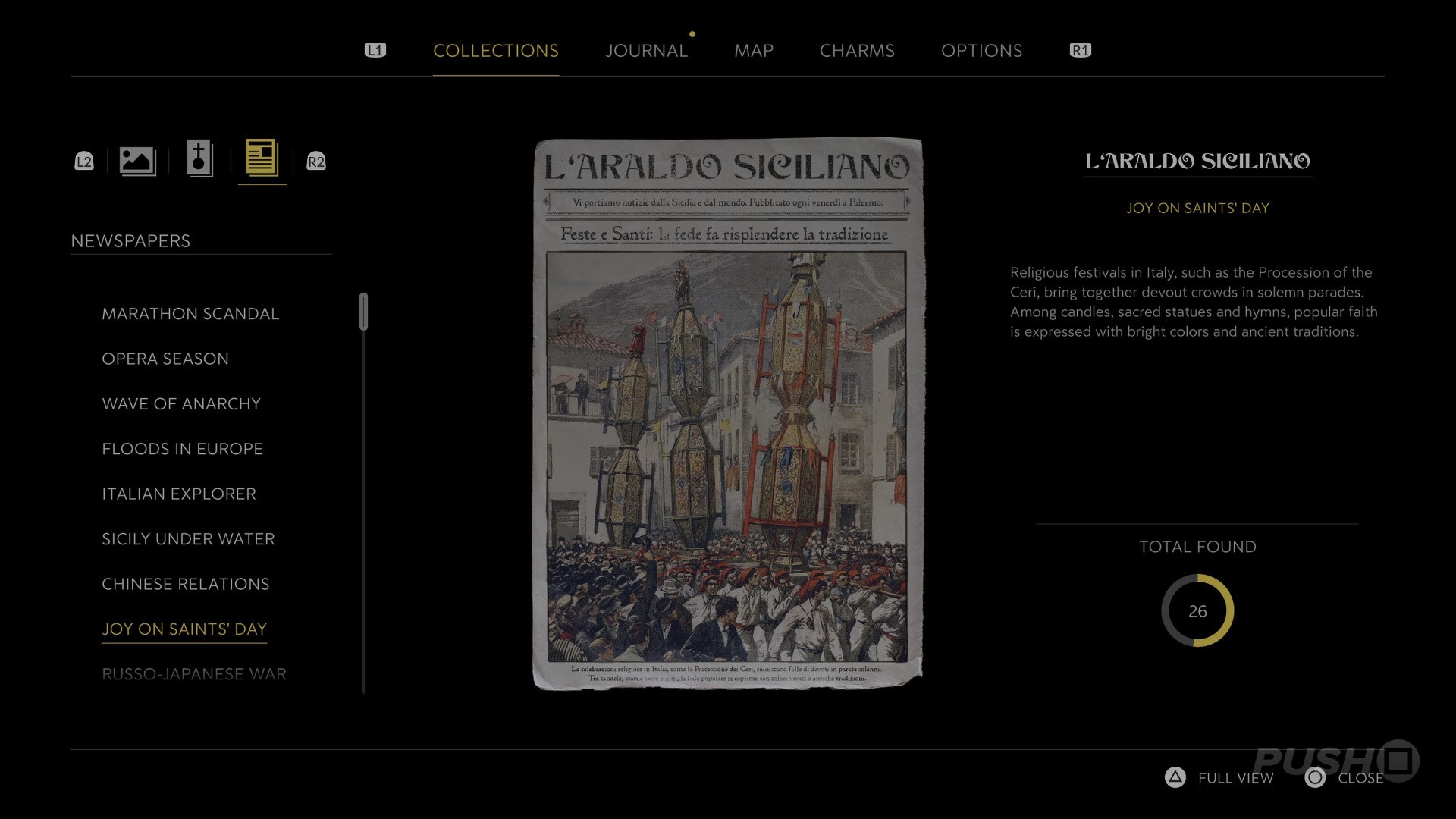The width and height of the screenshot is (1456, 819).
Task: Choose the Sicily Under Water entry
Action: coord(188,539)
